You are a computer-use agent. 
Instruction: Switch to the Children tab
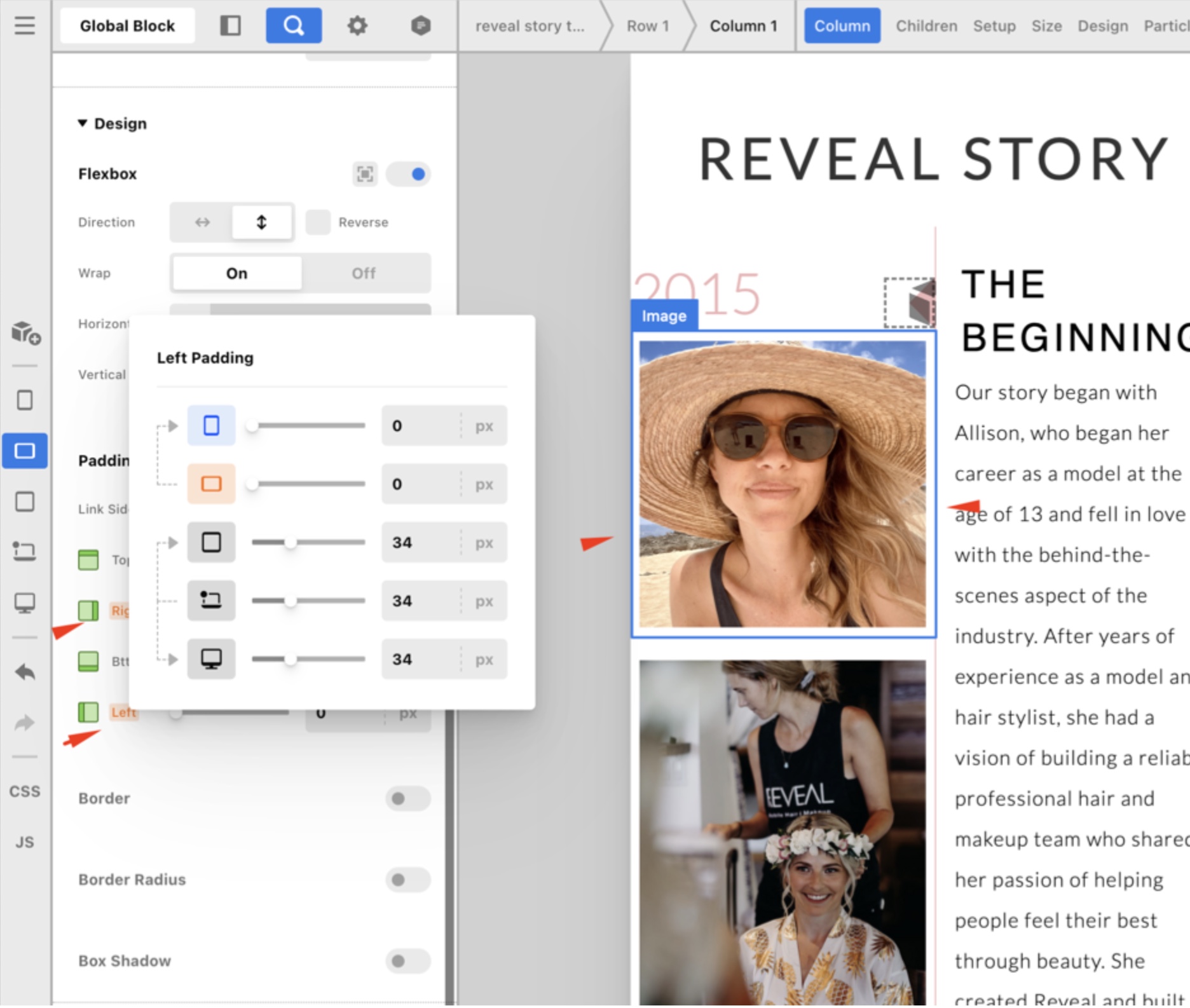coord(926,26)
